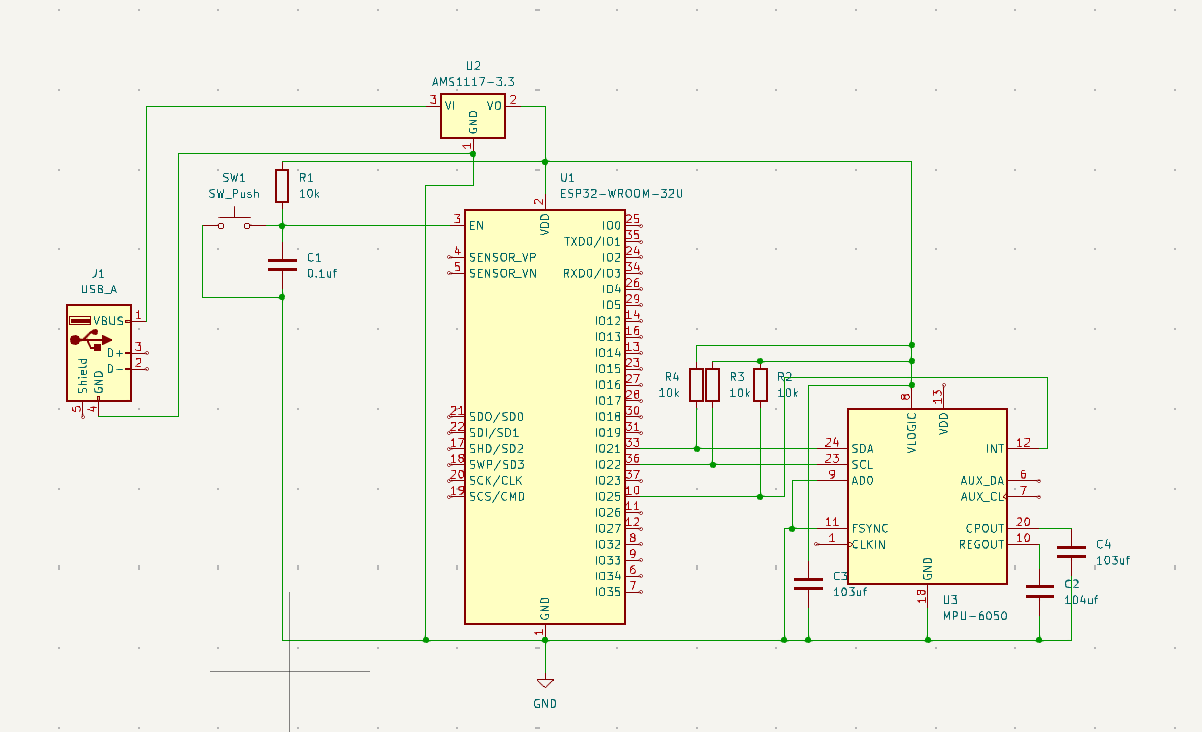Click the C1 reference label
Viewport: 1202px width, 732px height.
click(x=314, y=257)
